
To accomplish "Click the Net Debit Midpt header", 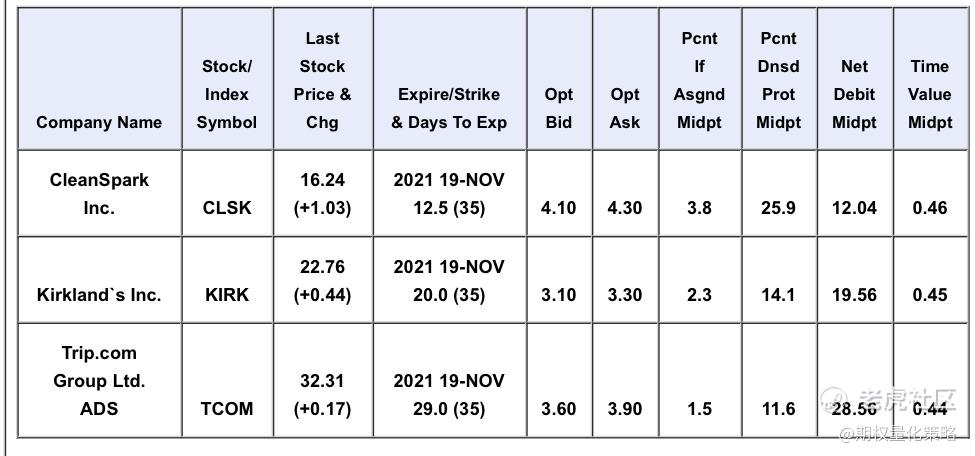I will pyautogui.click(x=854, y=95).
